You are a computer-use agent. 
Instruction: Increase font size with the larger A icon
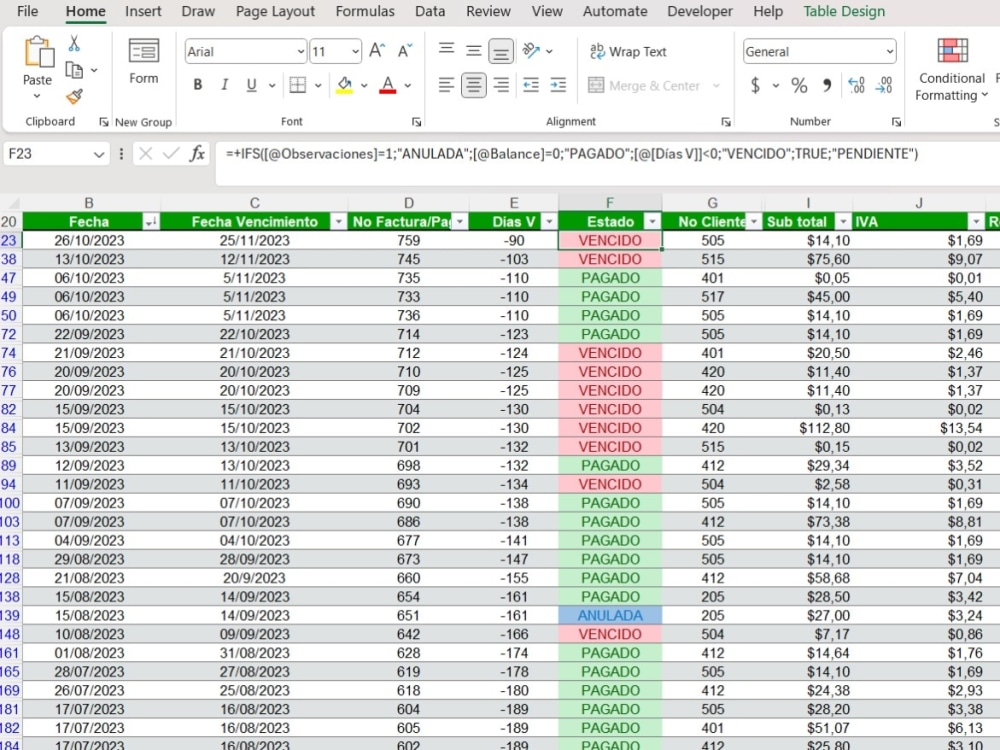pos(377,51)
